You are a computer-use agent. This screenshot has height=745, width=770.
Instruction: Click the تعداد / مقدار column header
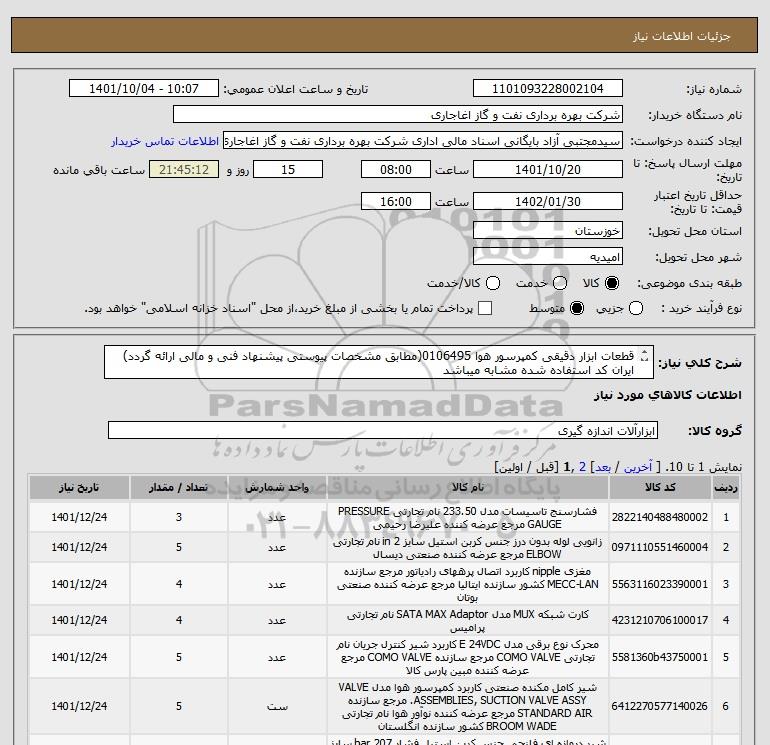click(x=179, y=487)
